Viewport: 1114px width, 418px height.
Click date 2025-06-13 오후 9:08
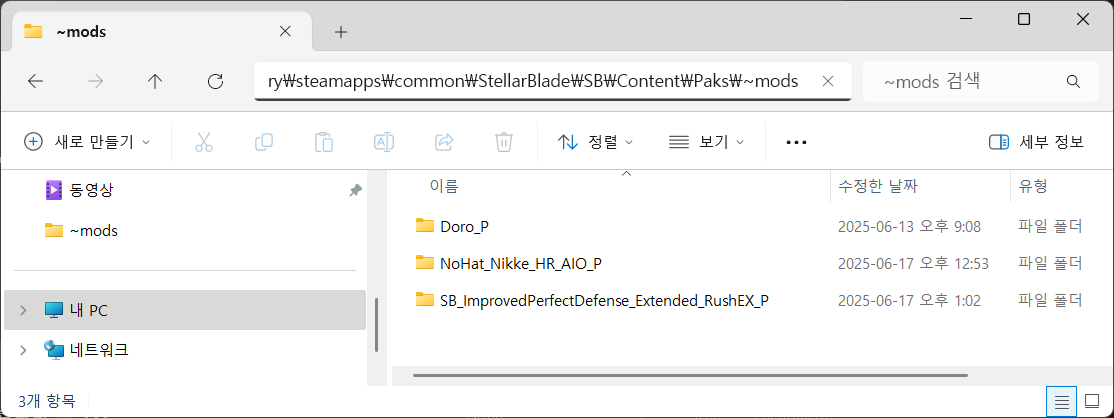click(x=909, y=226)
